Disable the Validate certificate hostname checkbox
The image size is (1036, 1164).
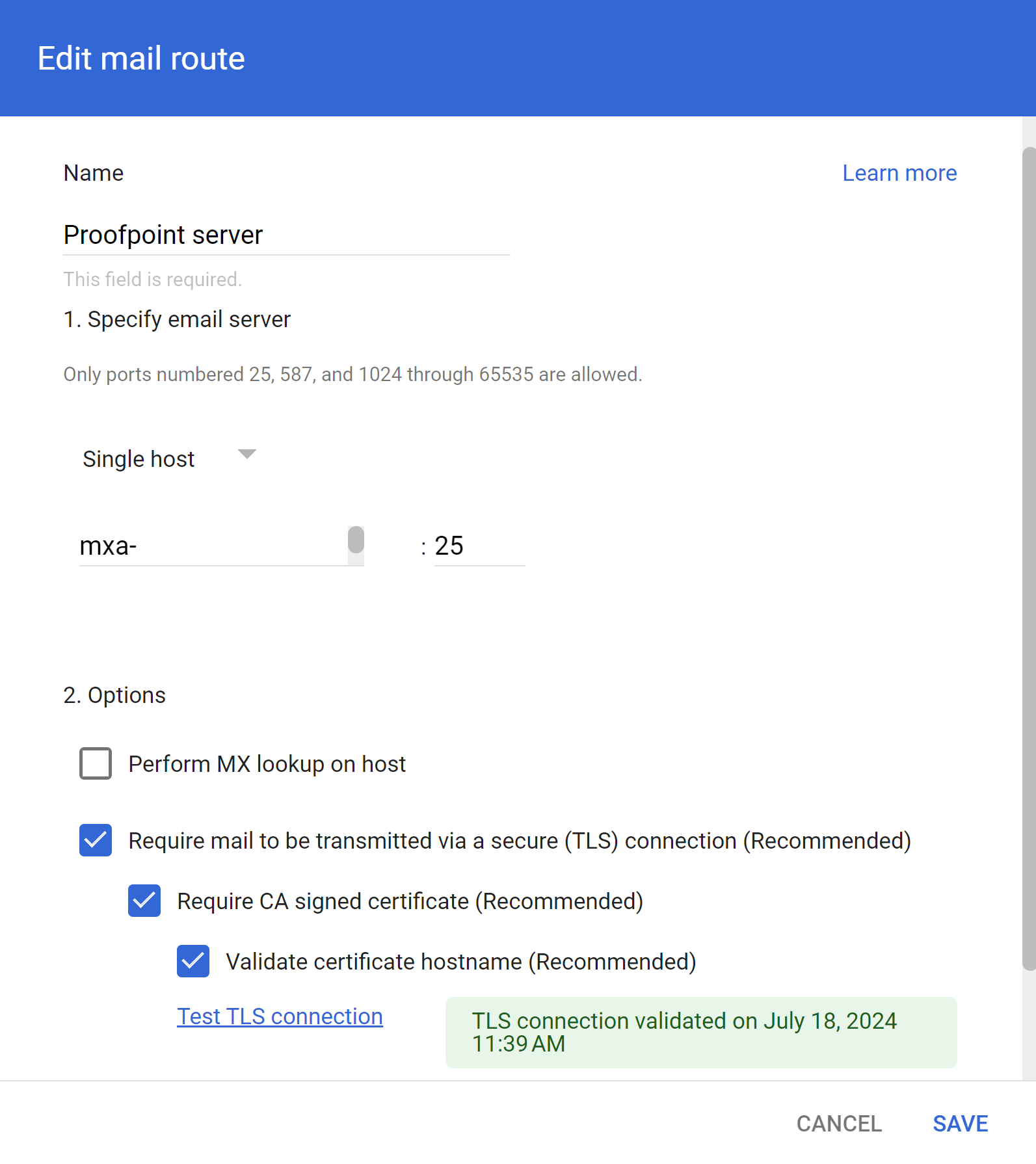(193, 961)
